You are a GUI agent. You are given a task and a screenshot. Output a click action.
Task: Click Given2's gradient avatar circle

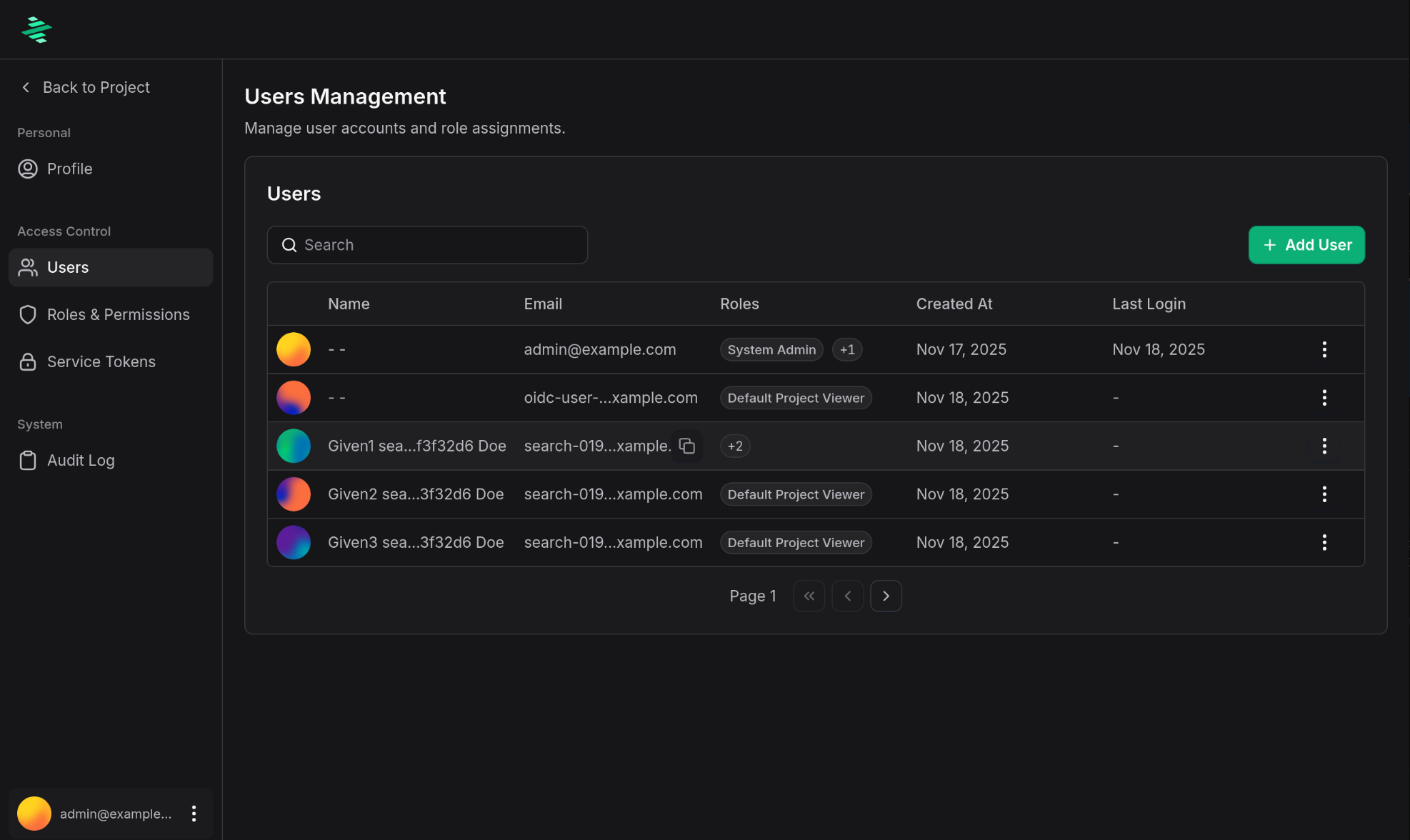tap(294, 494)
